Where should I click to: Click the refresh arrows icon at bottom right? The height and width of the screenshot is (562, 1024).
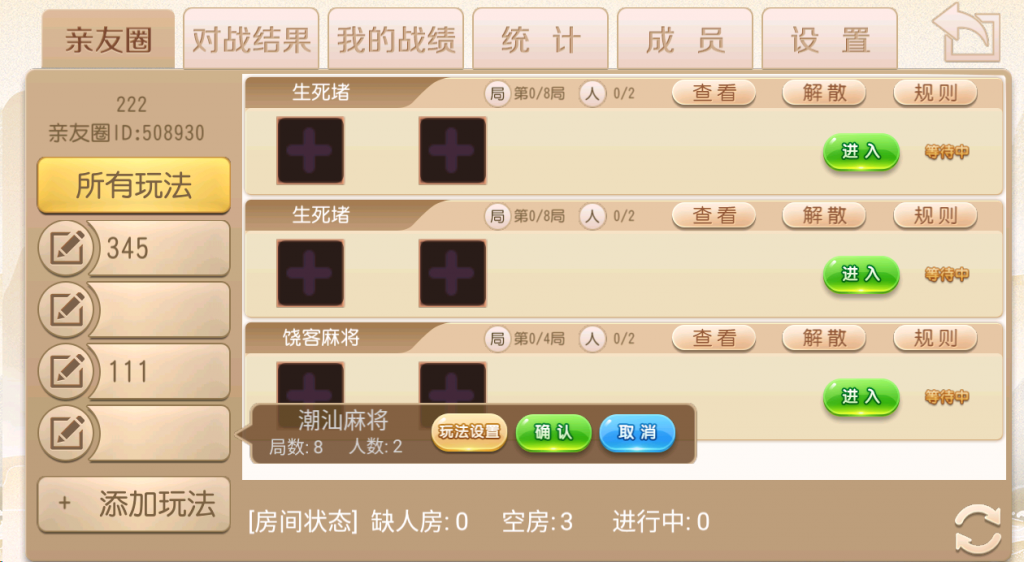978,529
